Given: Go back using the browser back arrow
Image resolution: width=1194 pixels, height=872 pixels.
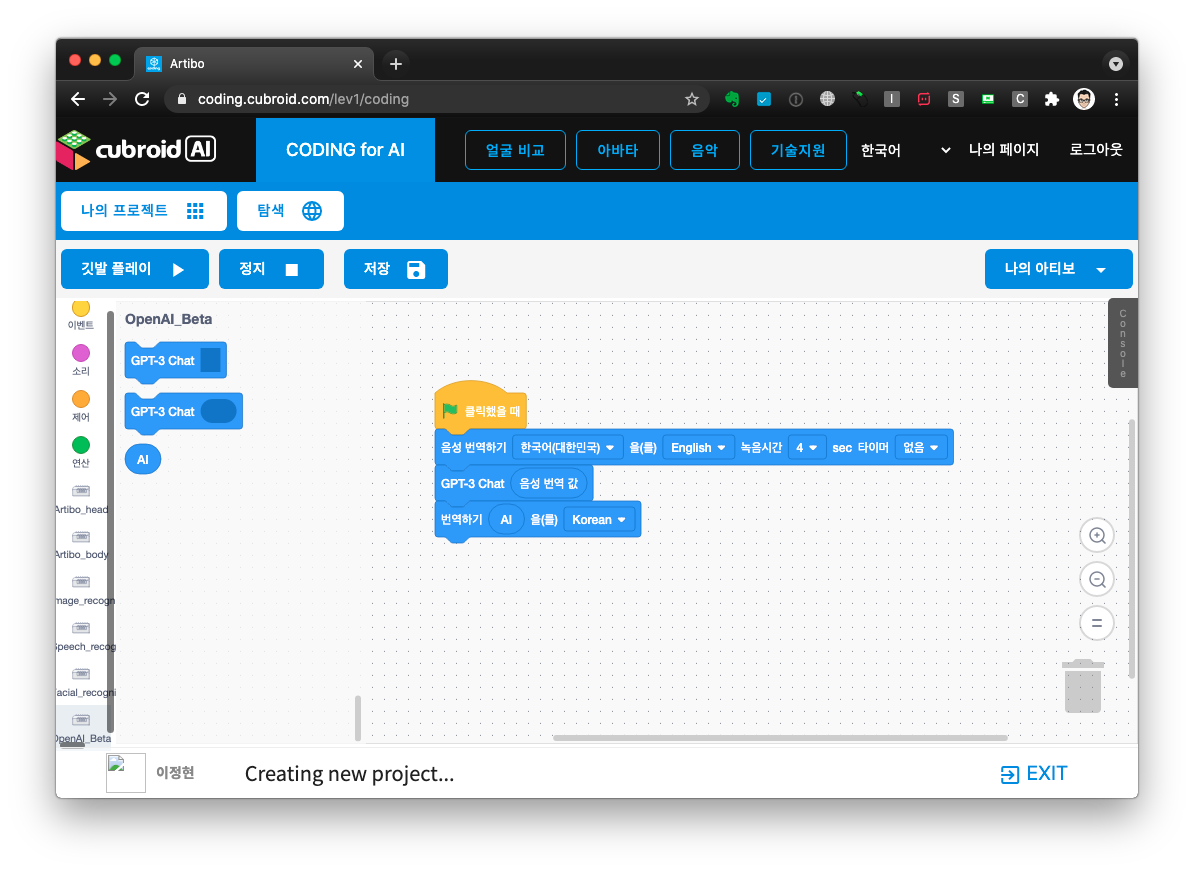Looking at the screenshot, I should pyautogui.click(x=78, y=99).
